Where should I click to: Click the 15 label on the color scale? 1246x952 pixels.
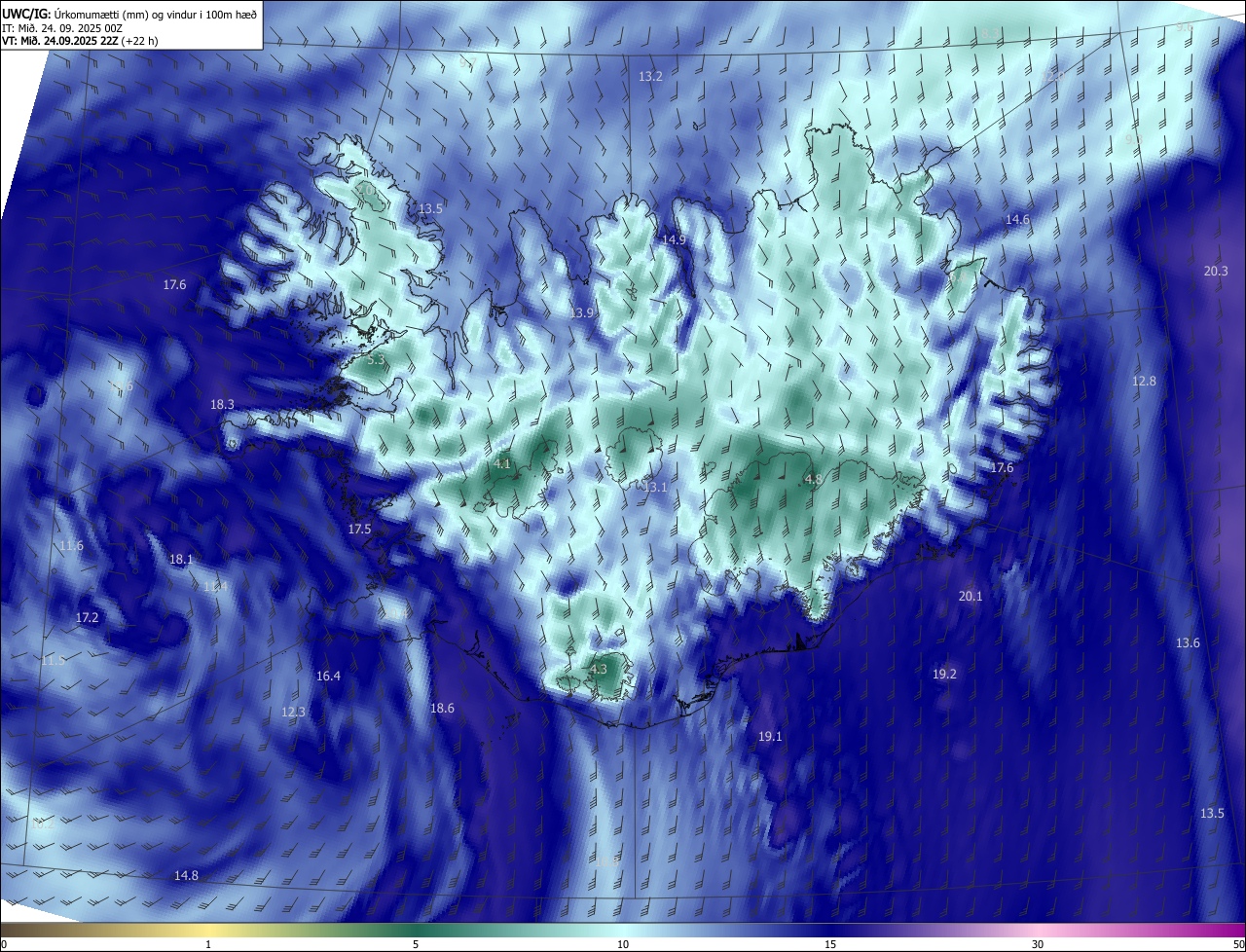[x=830, y=944]
